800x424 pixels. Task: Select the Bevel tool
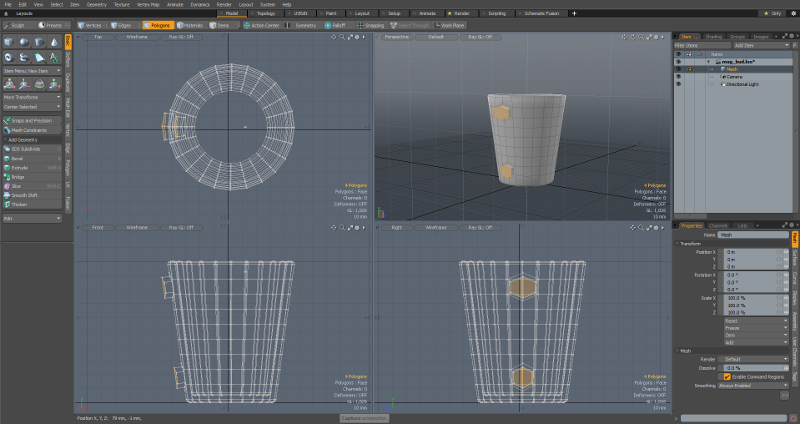pyautogui.click(x=18, y=158)
